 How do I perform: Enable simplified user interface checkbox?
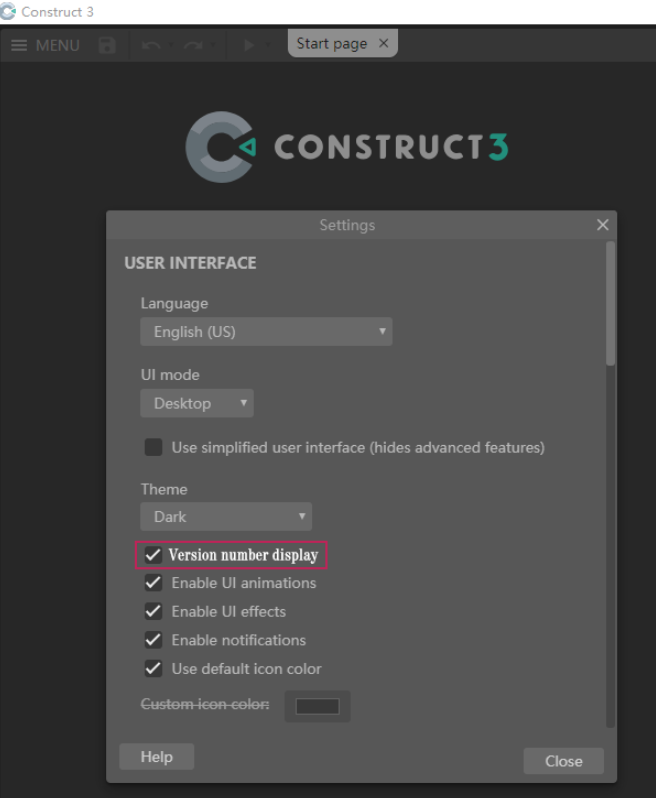coord(153,447)
